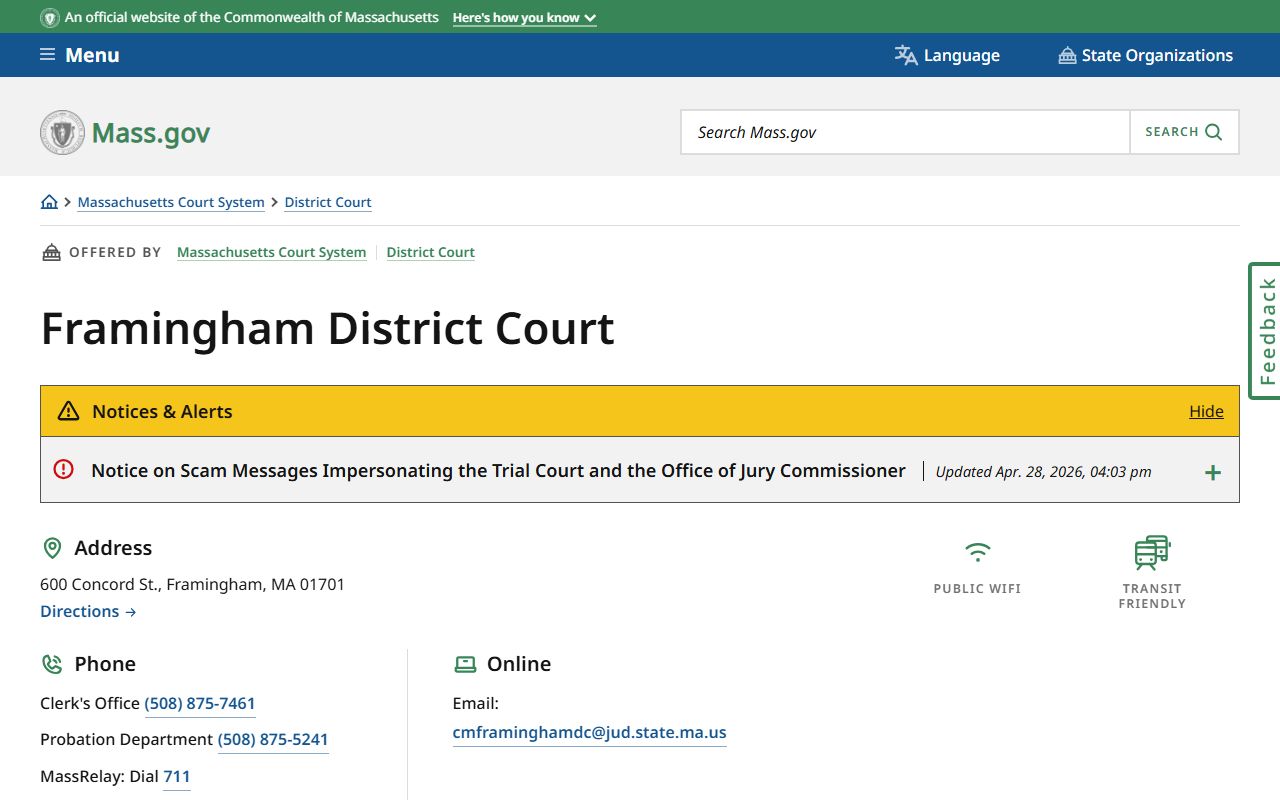Image resolution: width=1280 pixels, height=800 pixels.
Task: Click the notice updated date text
Action: [x=1043, y=472]
